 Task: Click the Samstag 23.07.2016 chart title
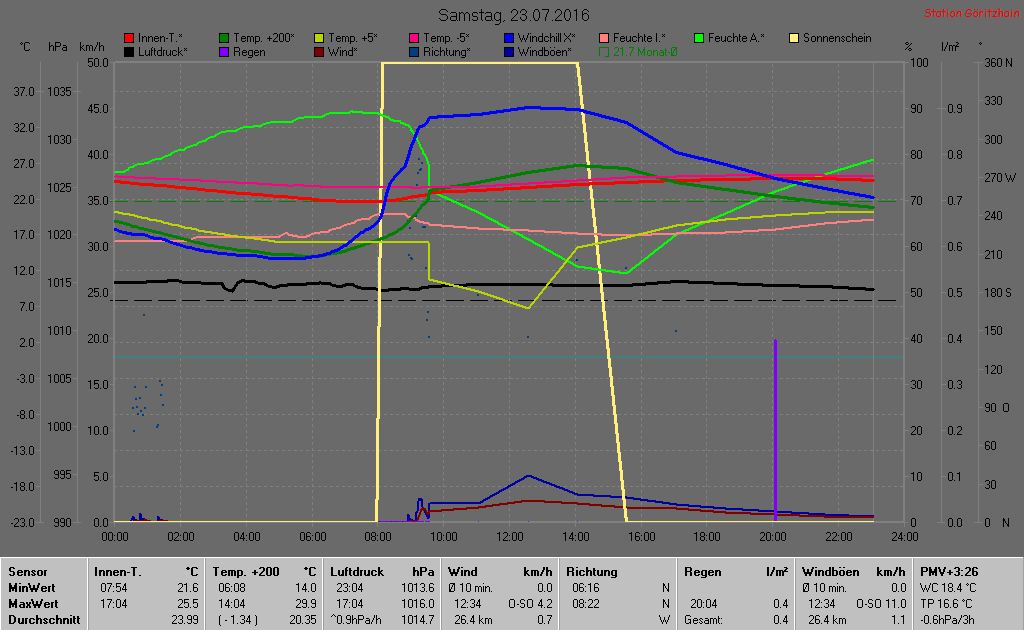click(514, 16)
